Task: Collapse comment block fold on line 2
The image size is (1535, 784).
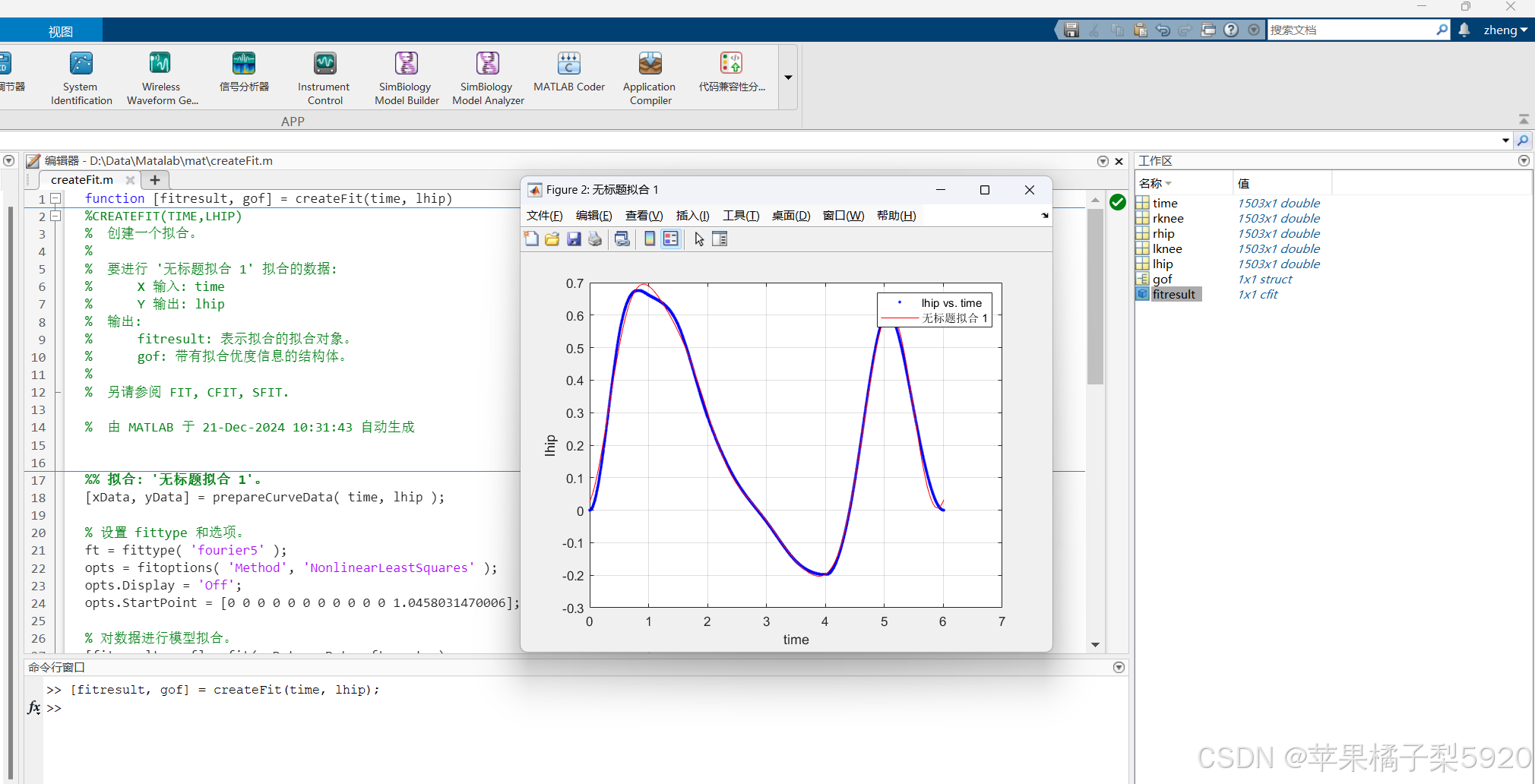Action: tap(55, 217)
